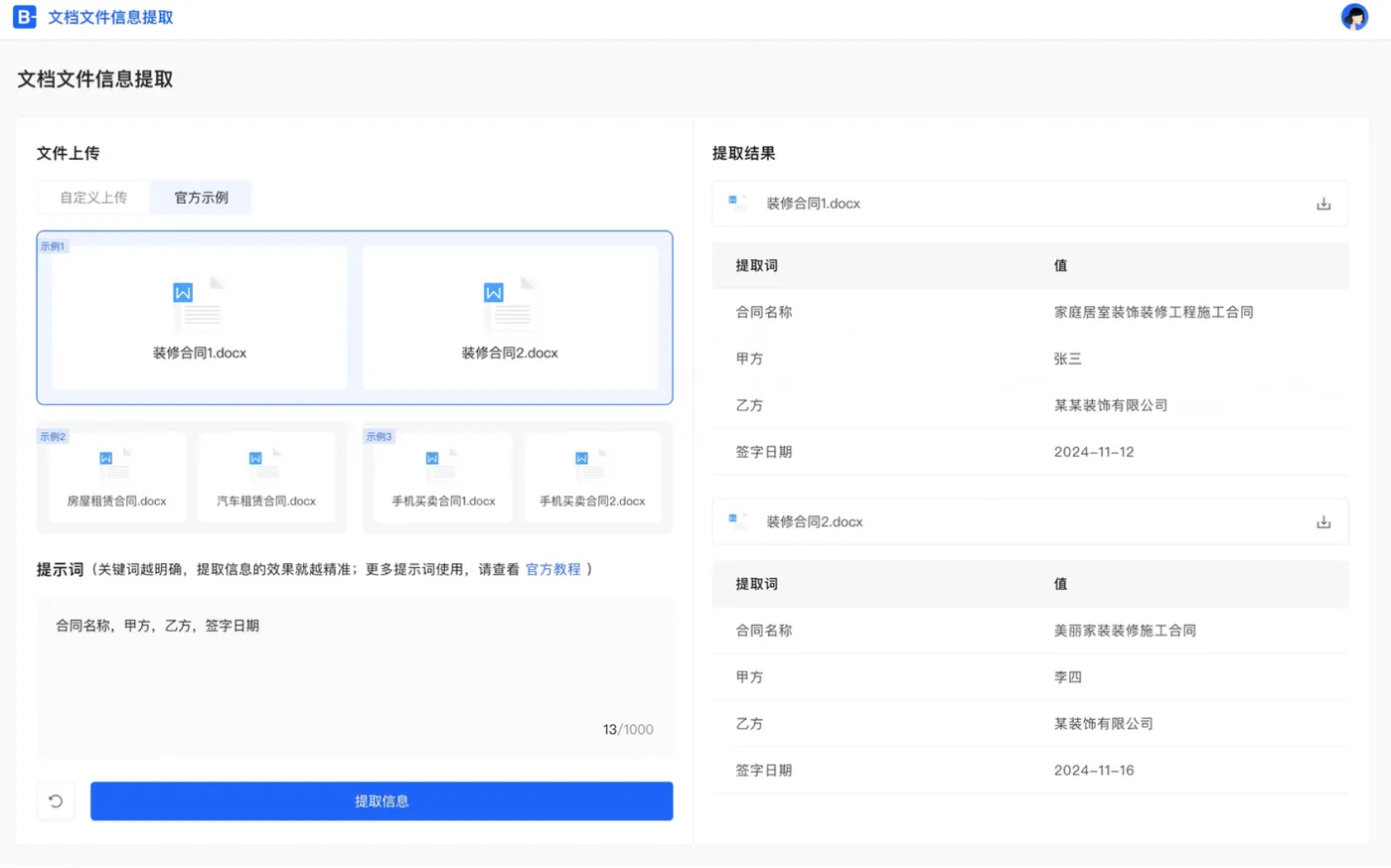Click the value 李四
This screenshot has width=1391, height=868.
1068,677
